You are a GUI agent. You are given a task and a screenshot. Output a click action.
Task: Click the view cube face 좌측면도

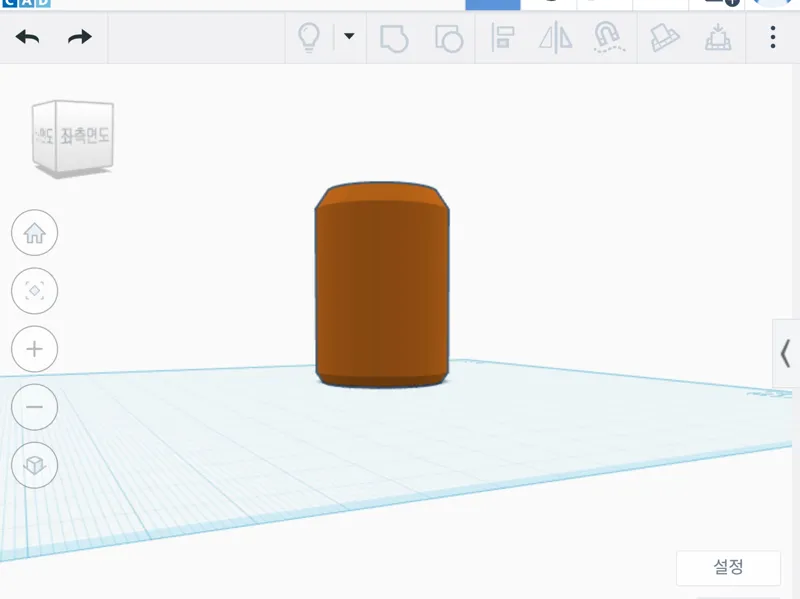85,136
